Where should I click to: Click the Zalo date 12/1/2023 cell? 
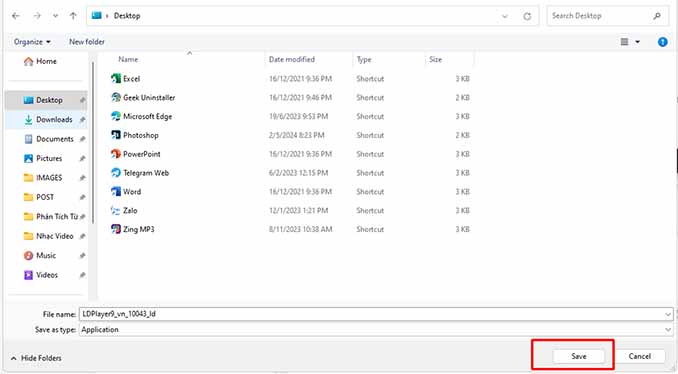click(x=298, y=211)
